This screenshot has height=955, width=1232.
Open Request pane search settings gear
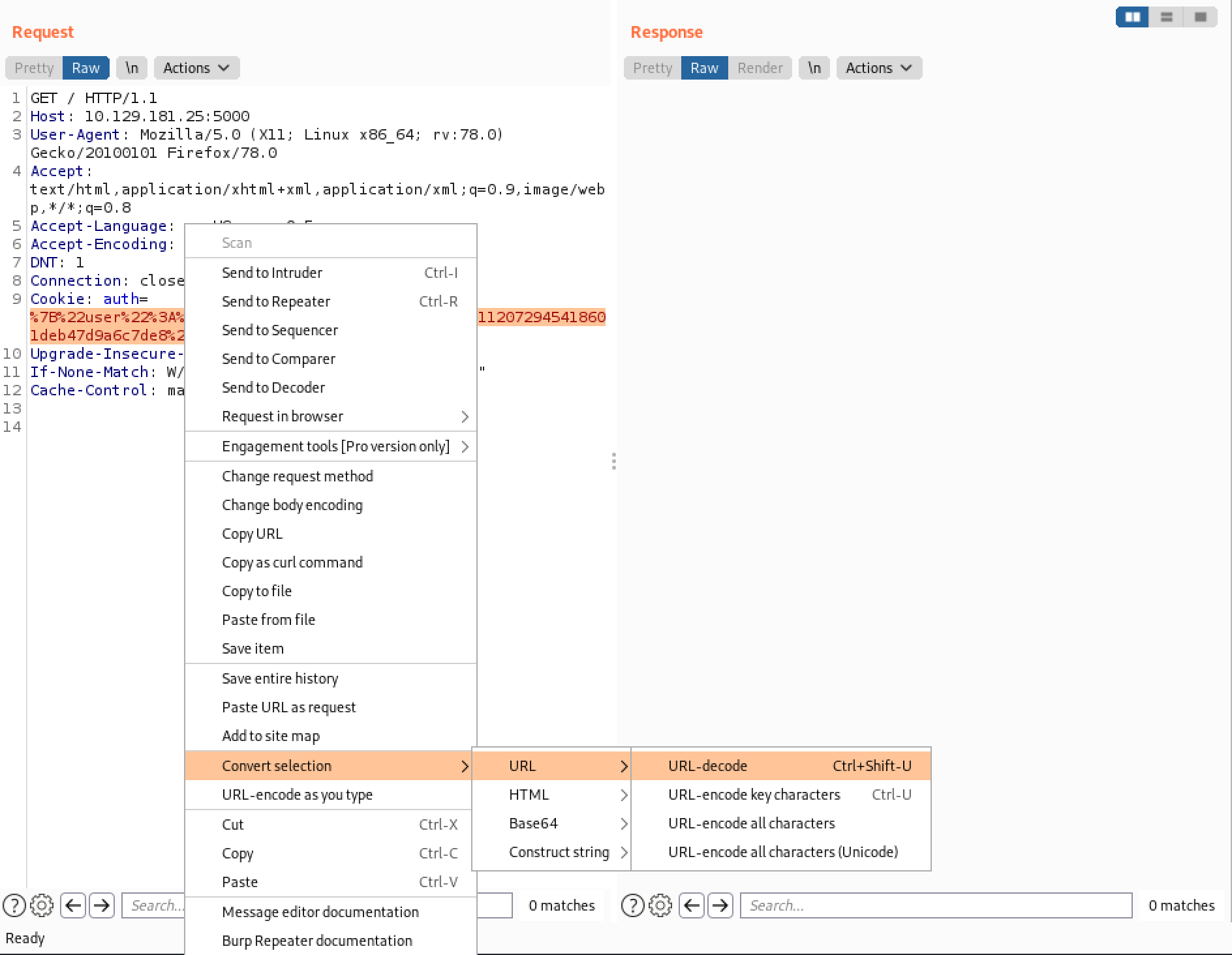click(x=42, y=905)
